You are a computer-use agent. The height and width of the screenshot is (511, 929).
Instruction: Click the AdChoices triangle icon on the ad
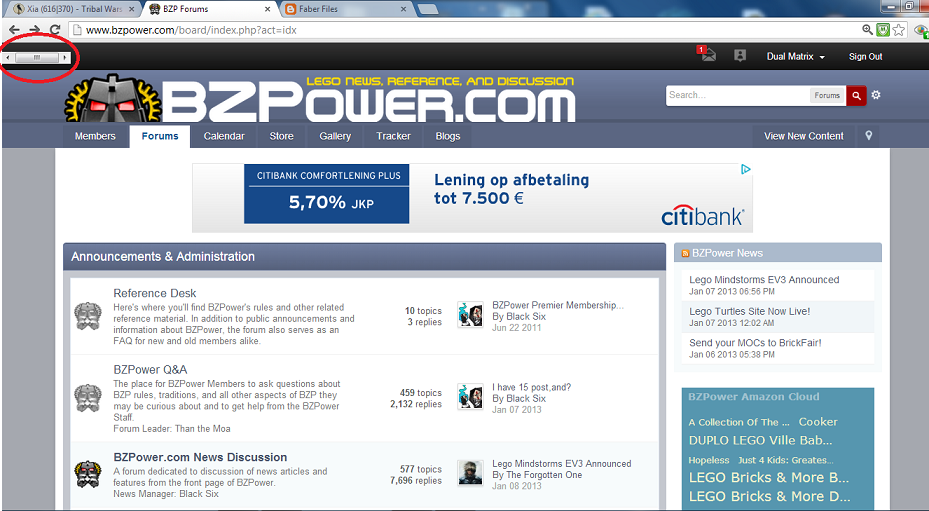click(745, 170)
